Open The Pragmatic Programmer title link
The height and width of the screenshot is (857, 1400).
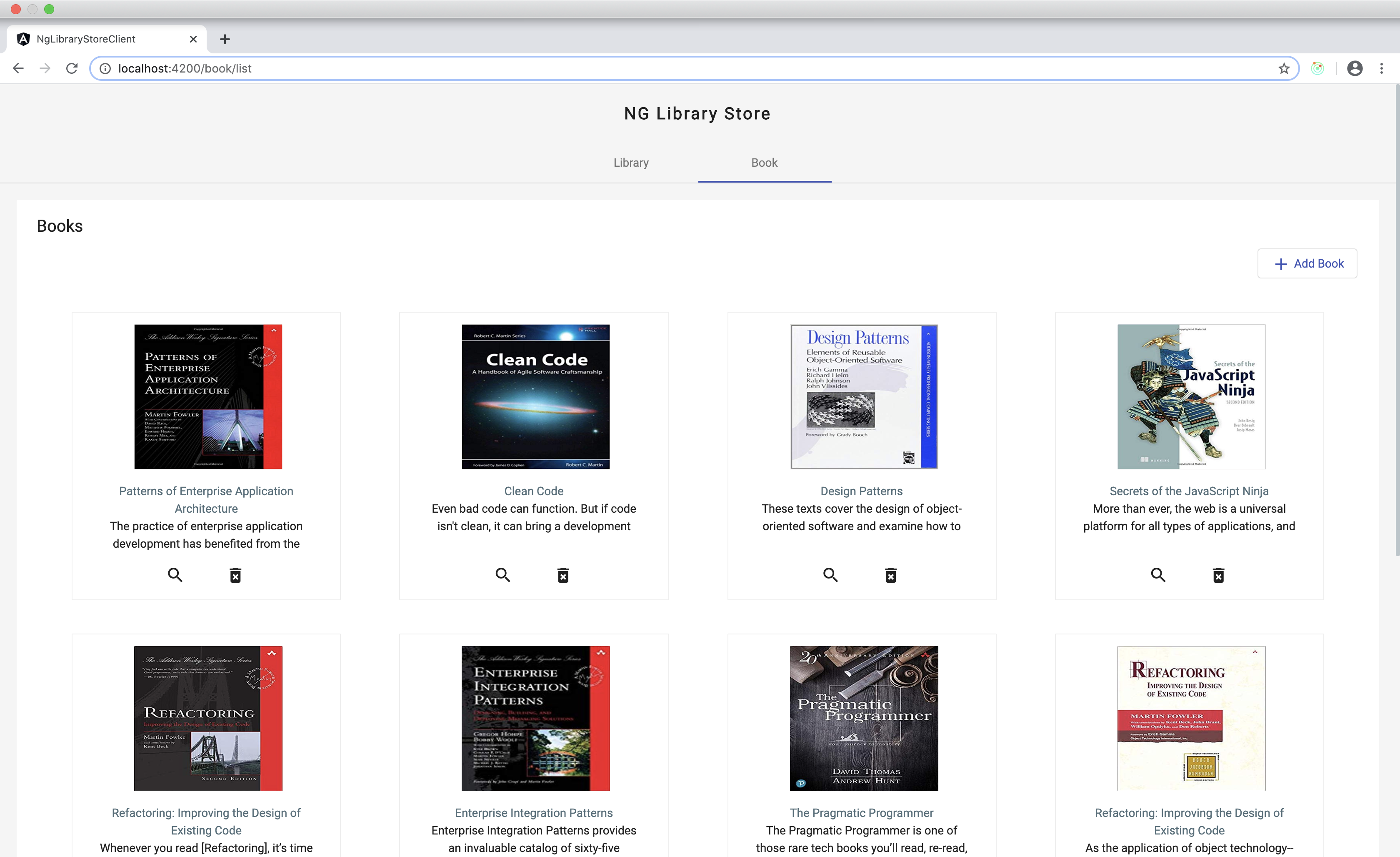pyautogui.click(x=861, y=813)
